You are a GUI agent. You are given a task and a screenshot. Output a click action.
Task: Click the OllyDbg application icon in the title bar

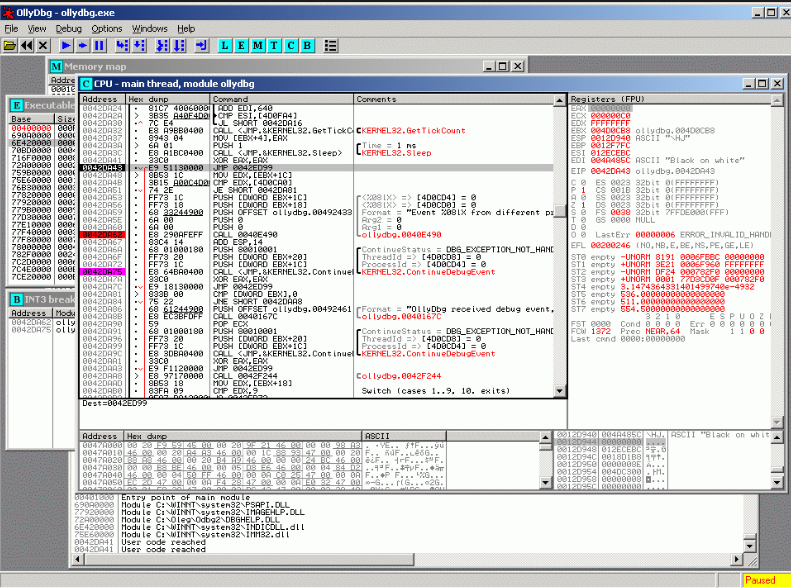9,13
